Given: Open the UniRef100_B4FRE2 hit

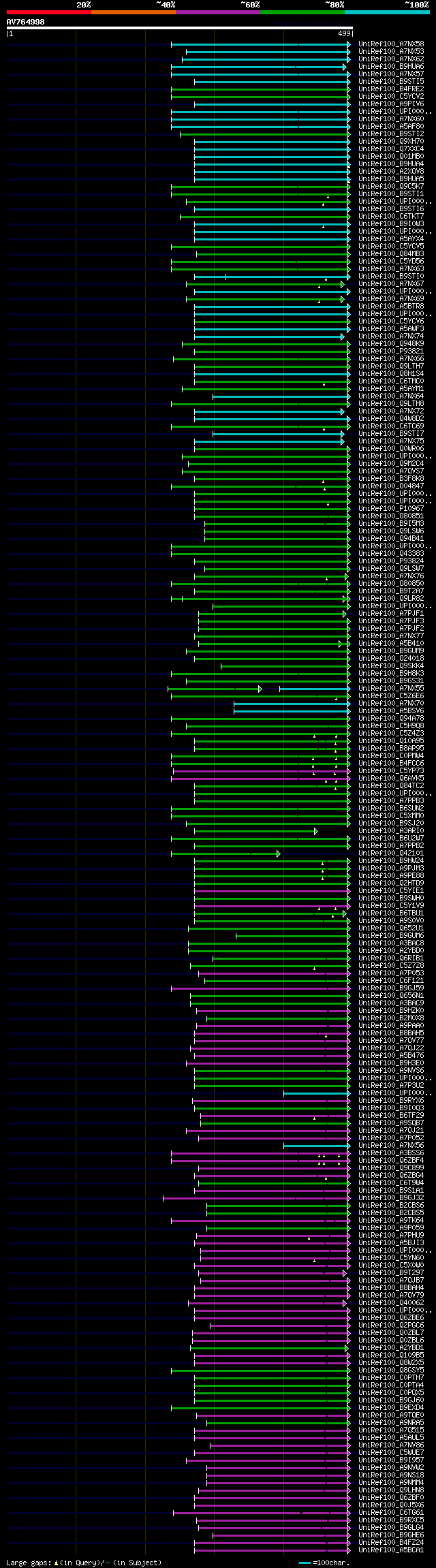Looking at the screenshot, I should click(391, 89).
